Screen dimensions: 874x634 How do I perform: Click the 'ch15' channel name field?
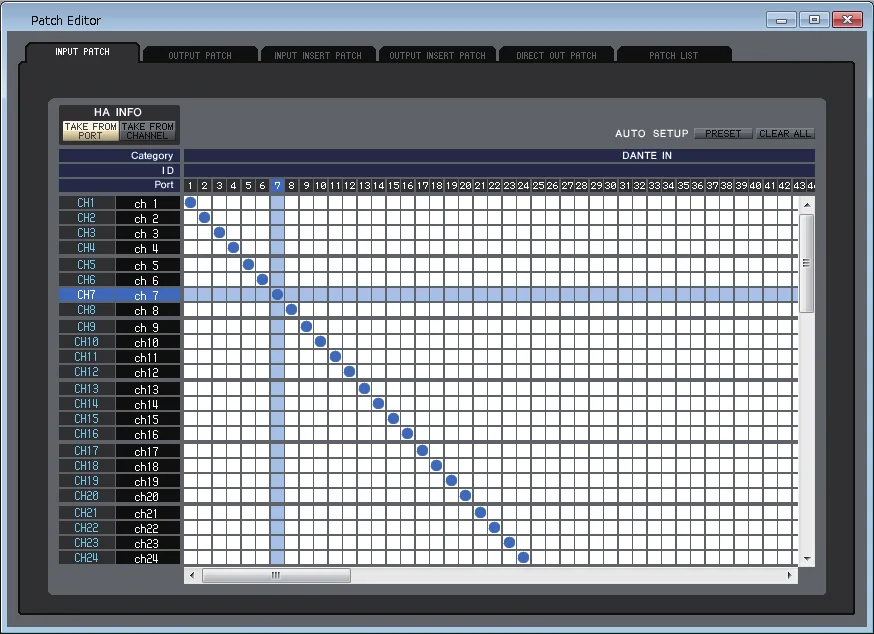pyautogui.click(x=148, y=419)
